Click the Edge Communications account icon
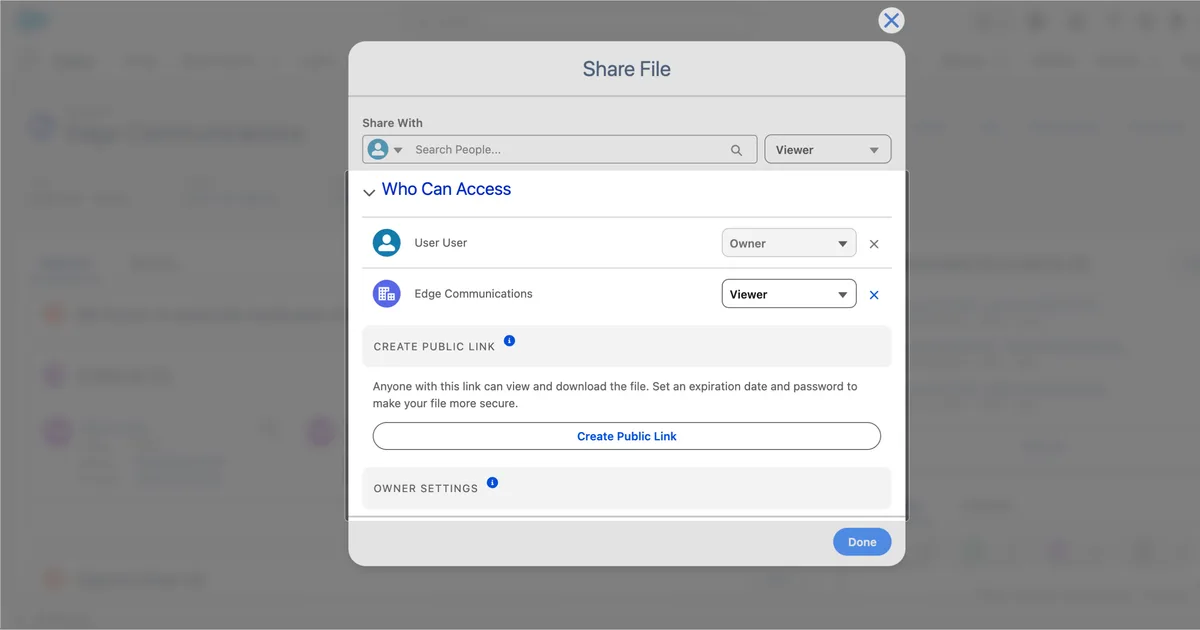1200x630 pixels. coord(387,294)
